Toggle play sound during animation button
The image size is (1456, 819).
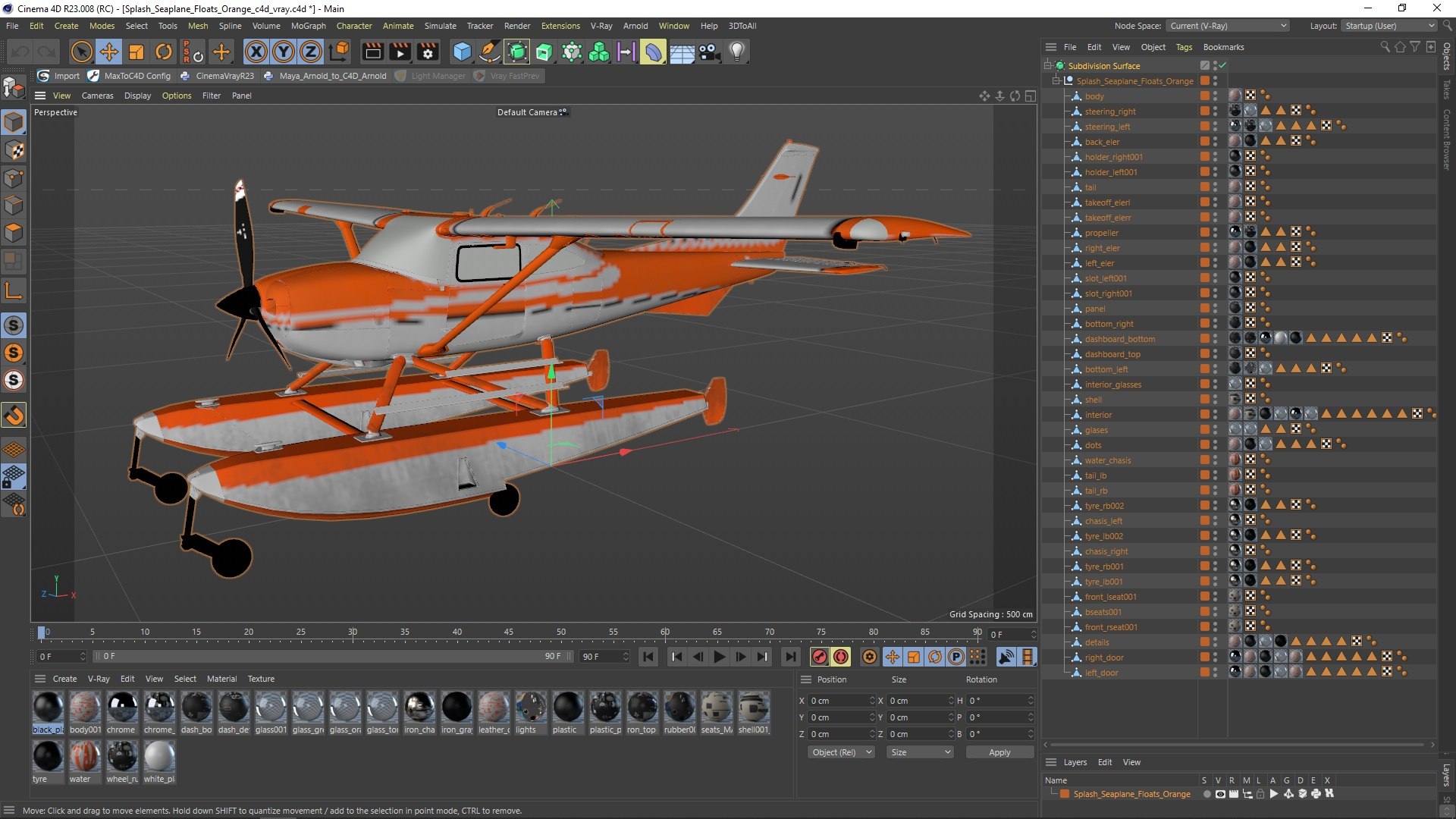1006,657
